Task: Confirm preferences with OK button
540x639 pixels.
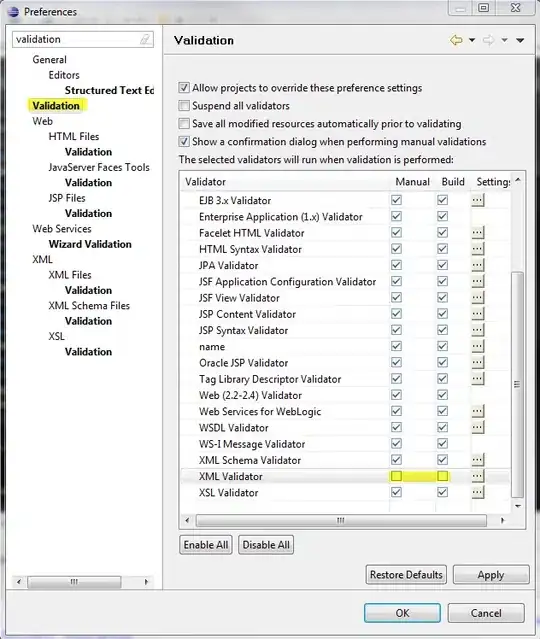Action: (x=402, y=613)
